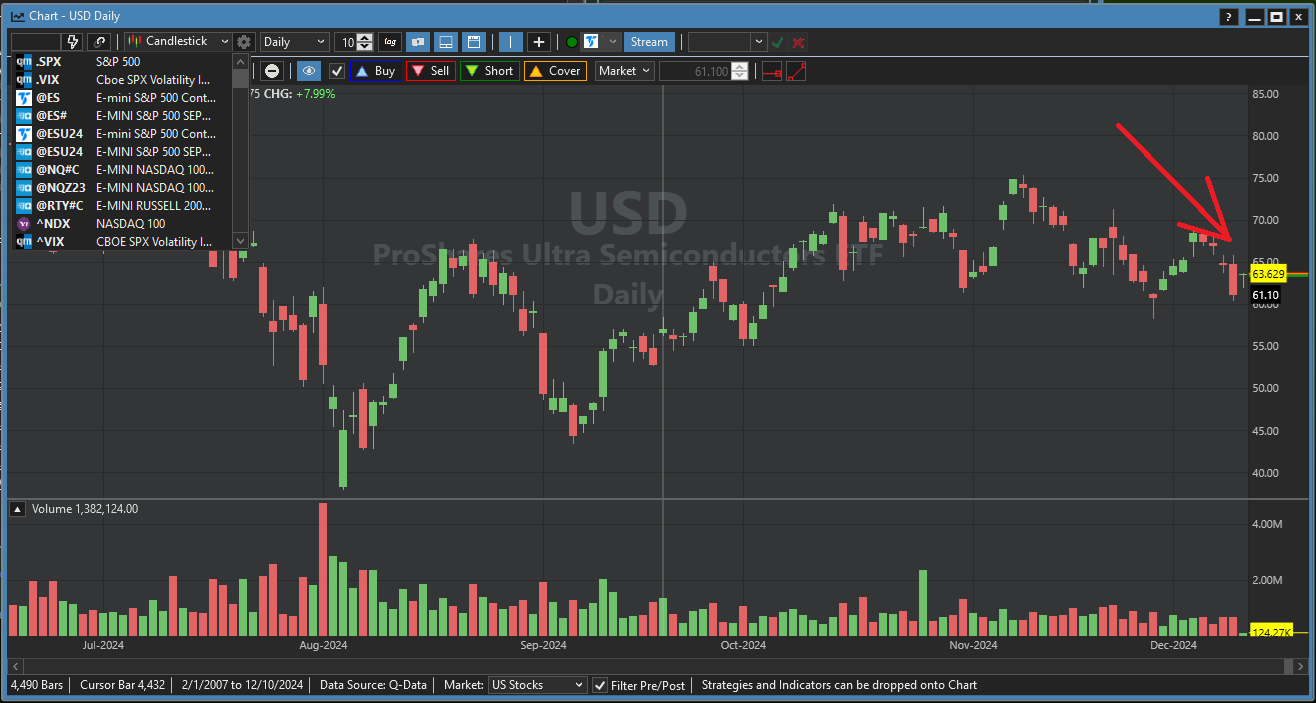Screen dimensions: 1316x703
Task: Click symbol list scroll down arrow
Action: coord(240,241)
